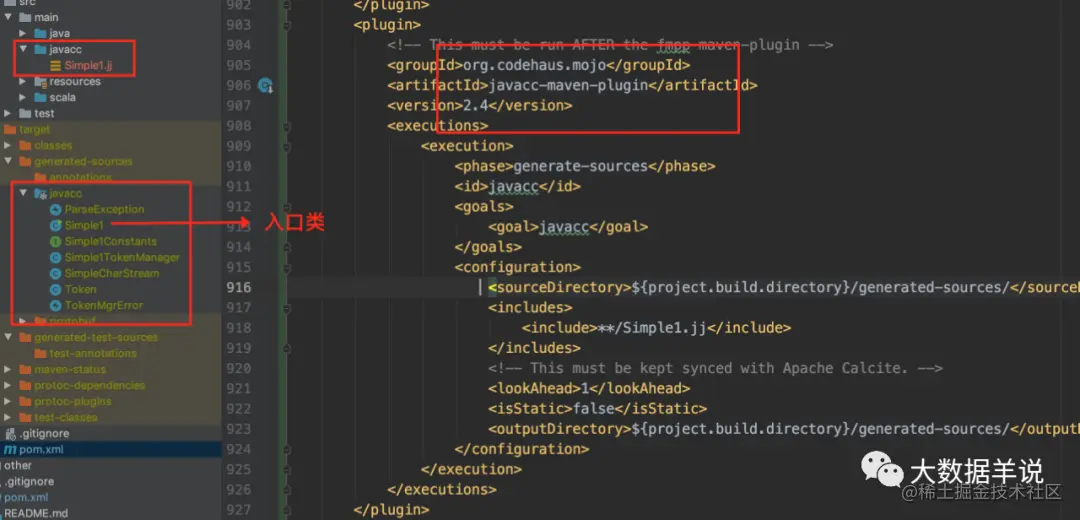
Task: Click the orange target folder icon
Action: [10, 129]
